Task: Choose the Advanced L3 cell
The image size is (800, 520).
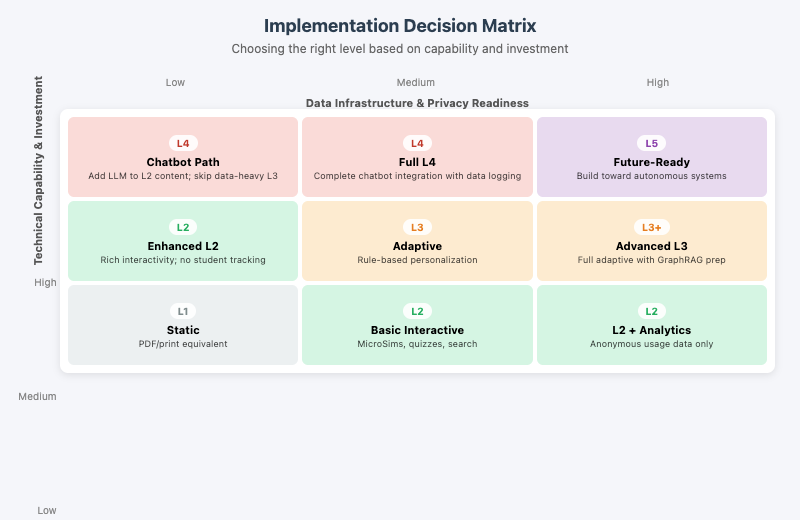Action: (652, 241)
